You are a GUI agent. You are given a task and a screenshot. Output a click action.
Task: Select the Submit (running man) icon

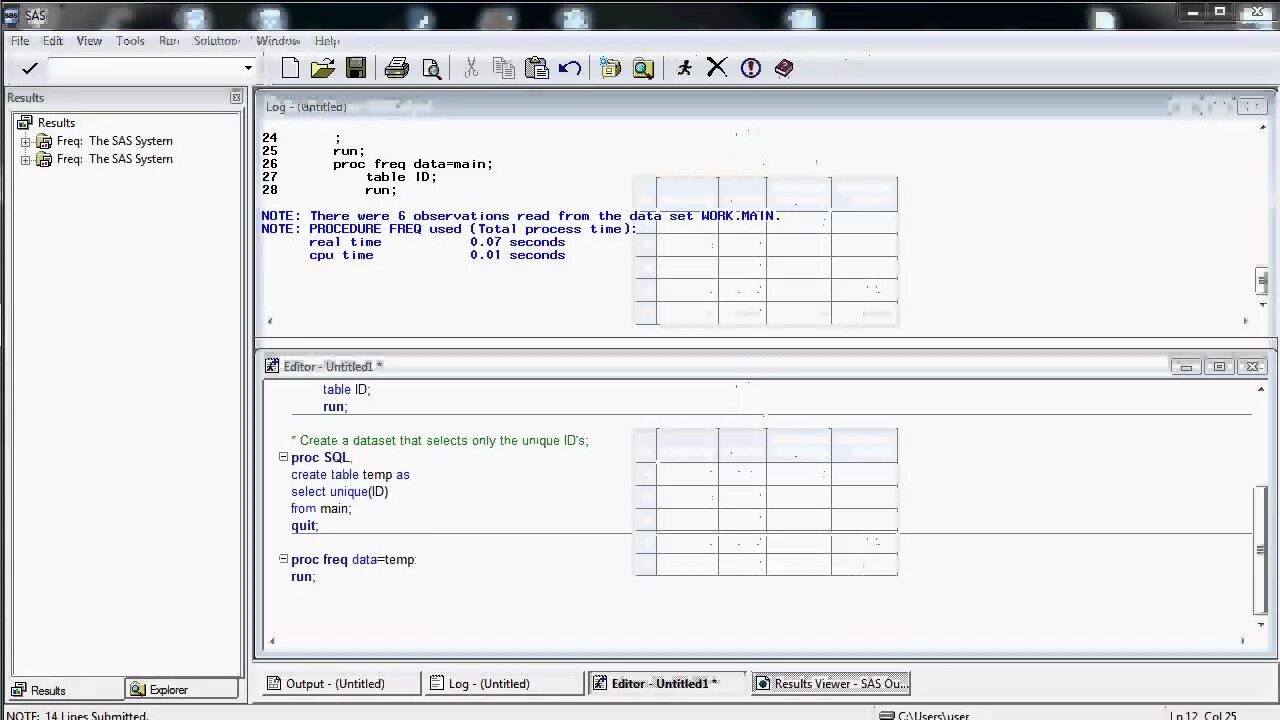683,67
